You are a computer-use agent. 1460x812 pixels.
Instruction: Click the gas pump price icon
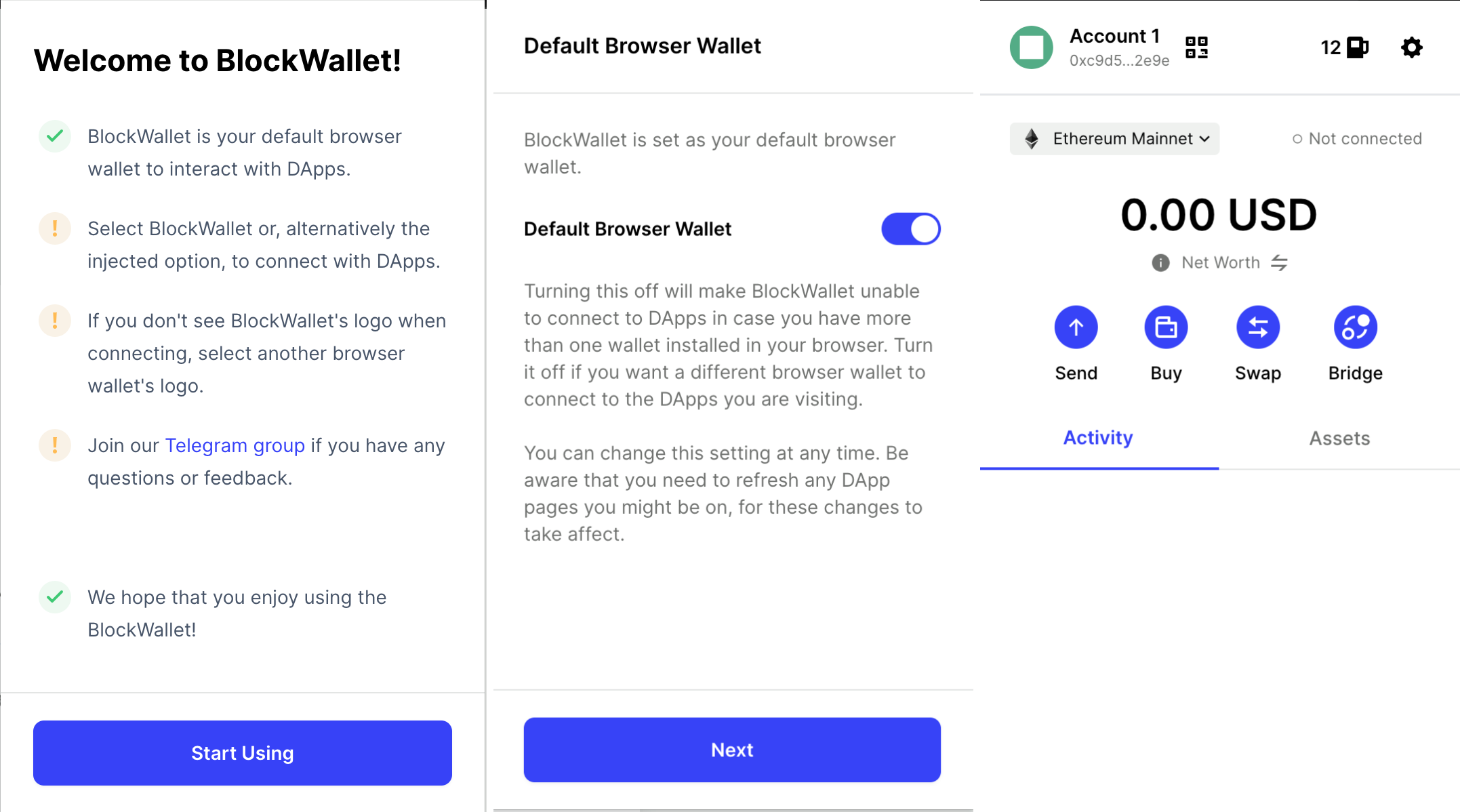[x=1357, y=47]
